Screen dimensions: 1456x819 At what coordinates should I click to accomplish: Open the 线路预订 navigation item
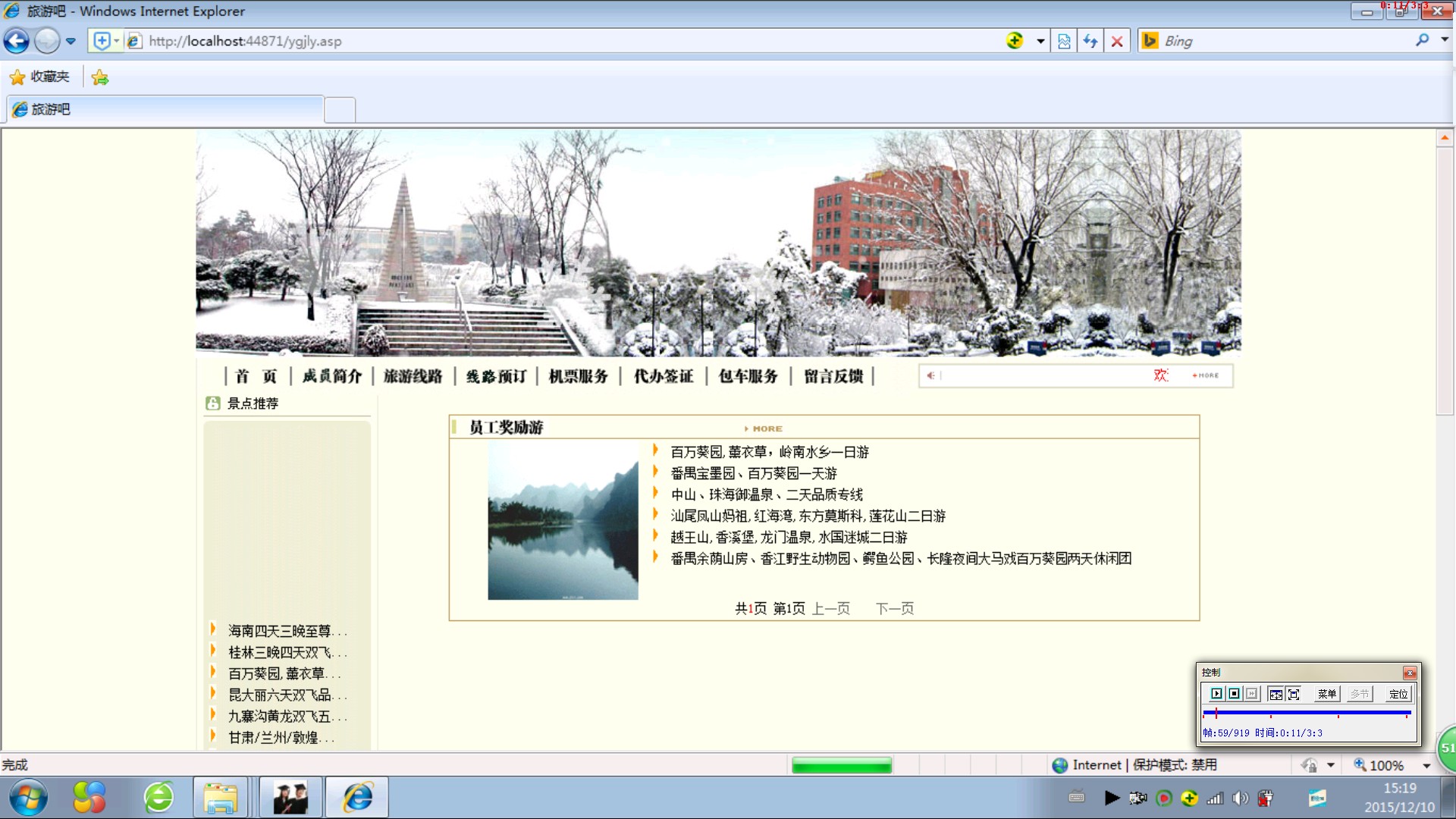click(496, 376)
